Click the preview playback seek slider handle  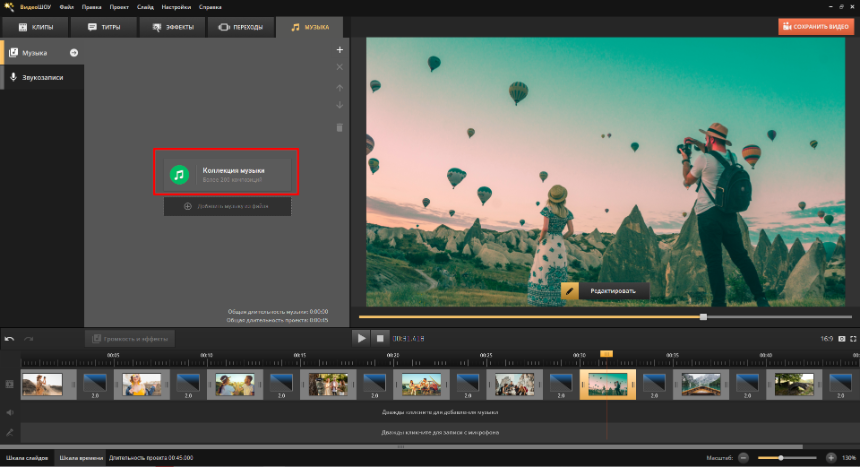point(703,317)
